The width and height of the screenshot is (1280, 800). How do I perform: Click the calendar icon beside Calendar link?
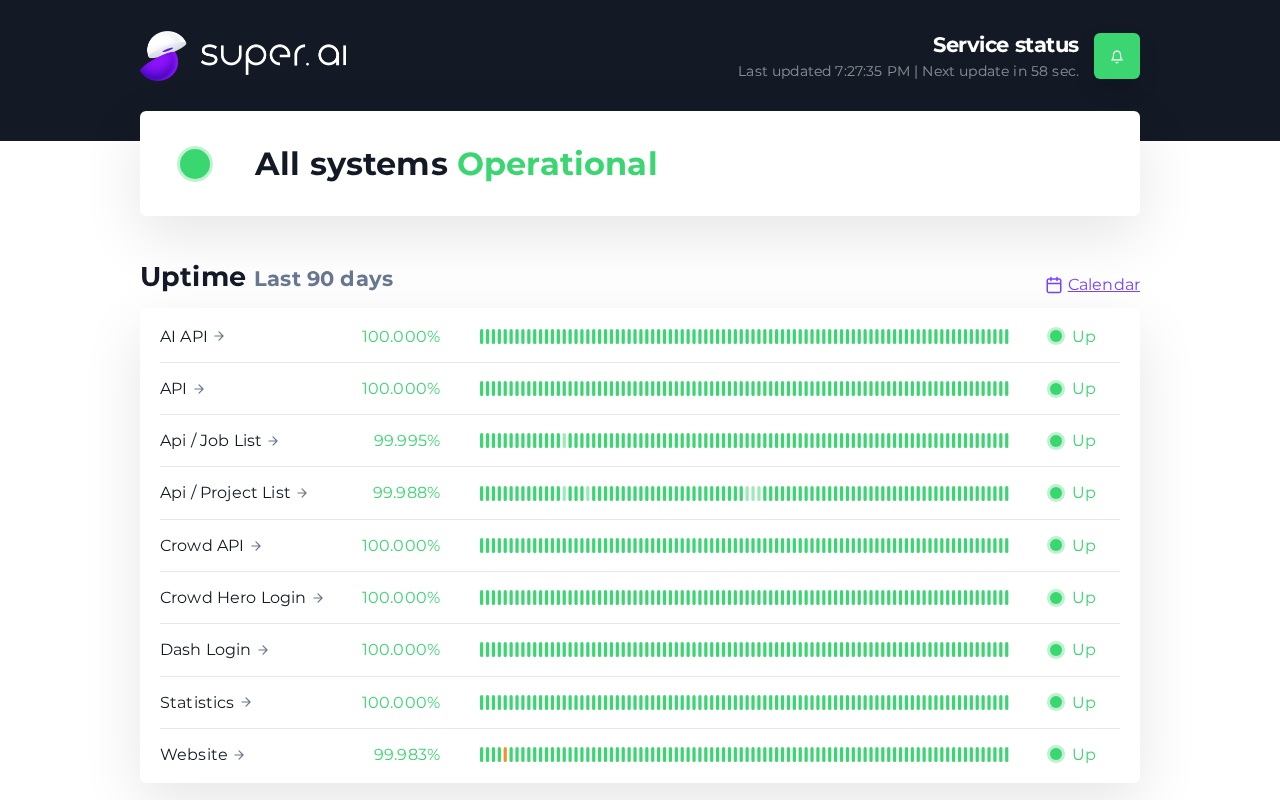[1054, 285]
